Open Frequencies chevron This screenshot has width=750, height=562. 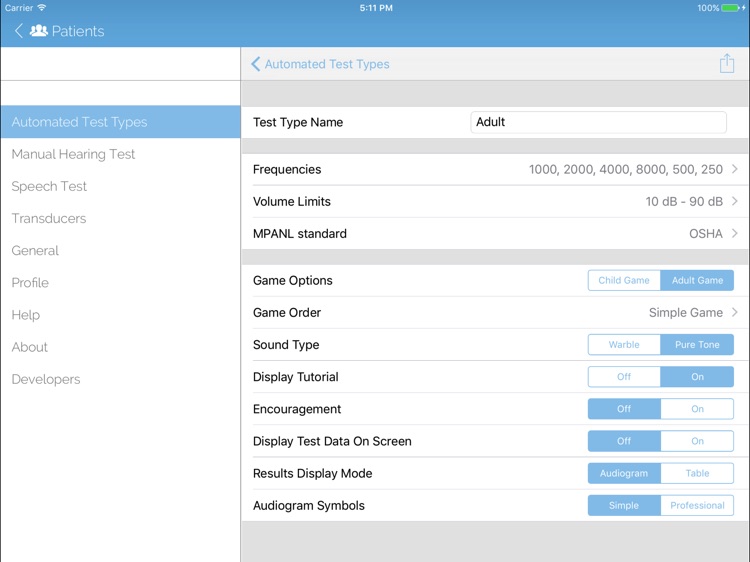click(x=735, y=169)
